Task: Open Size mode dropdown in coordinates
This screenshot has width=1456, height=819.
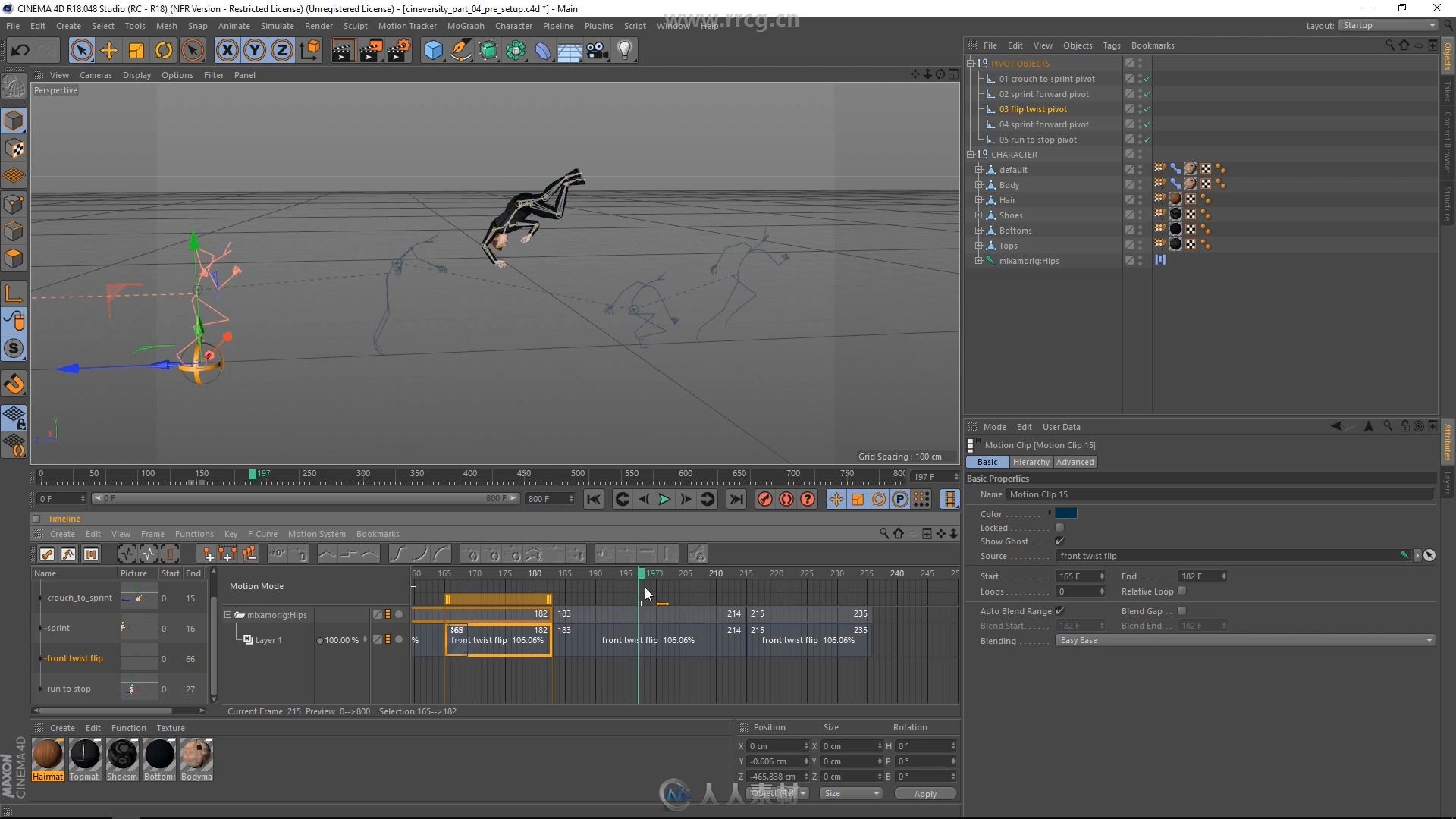Action: pos(852,793)
